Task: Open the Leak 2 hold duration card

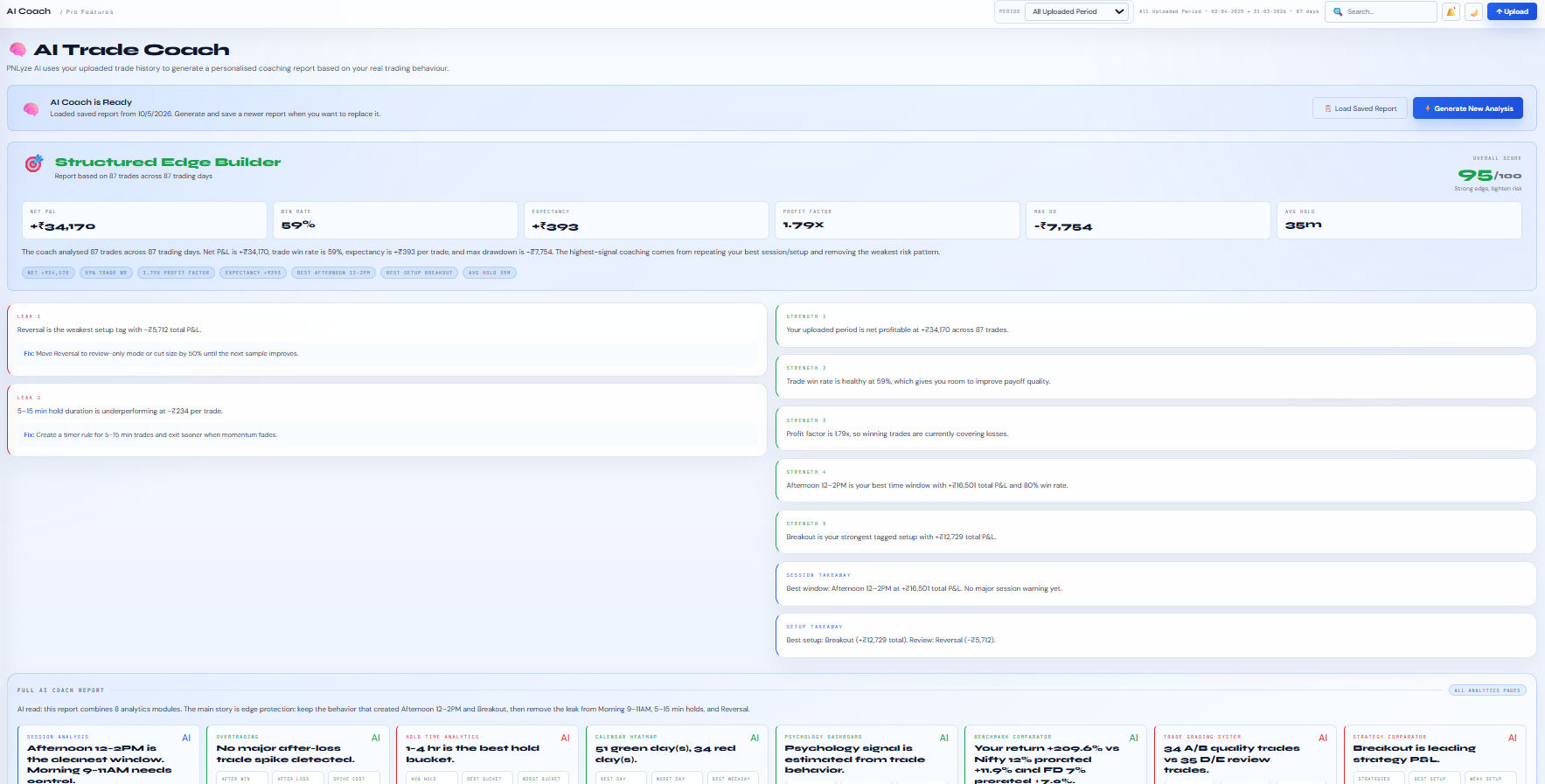Action: click(x=386, y=420)
